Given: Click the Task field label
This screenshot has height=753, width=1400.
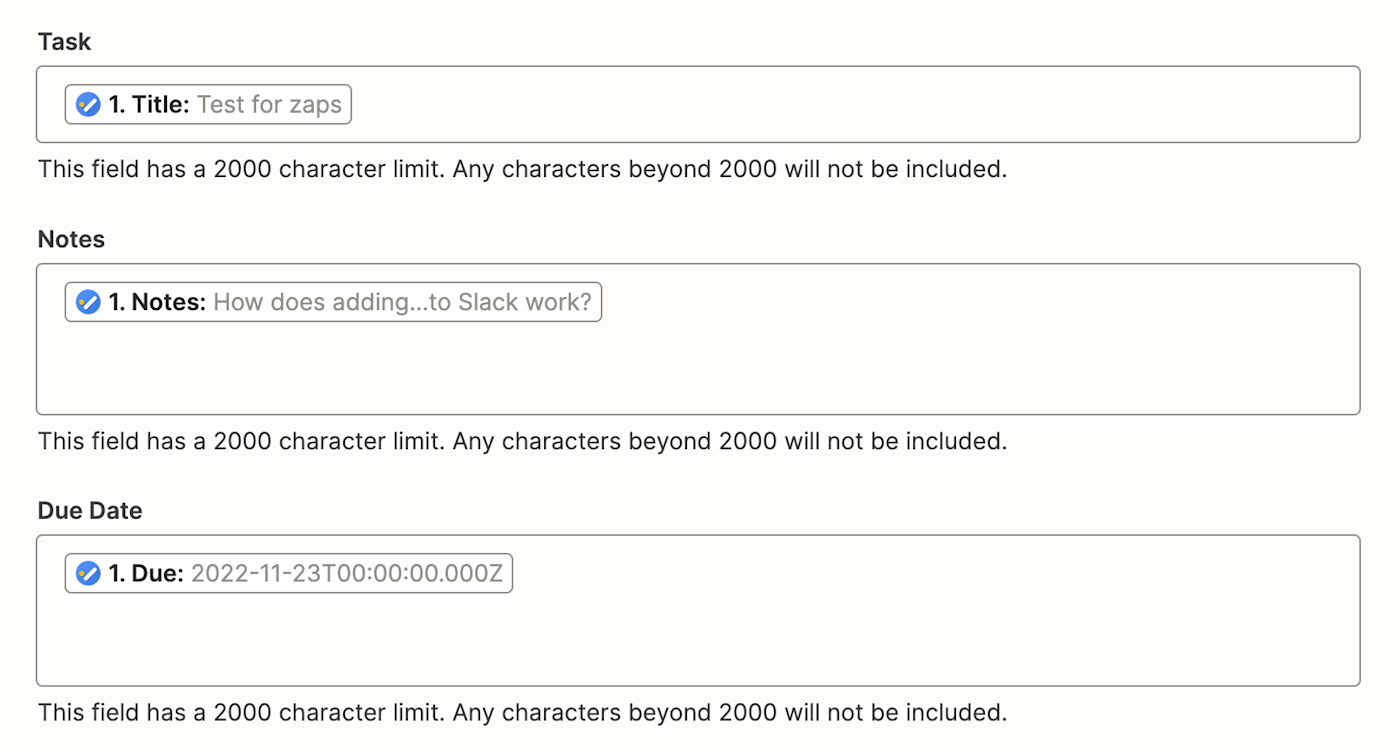Looking at the screenshot, I should click(64, 42).
